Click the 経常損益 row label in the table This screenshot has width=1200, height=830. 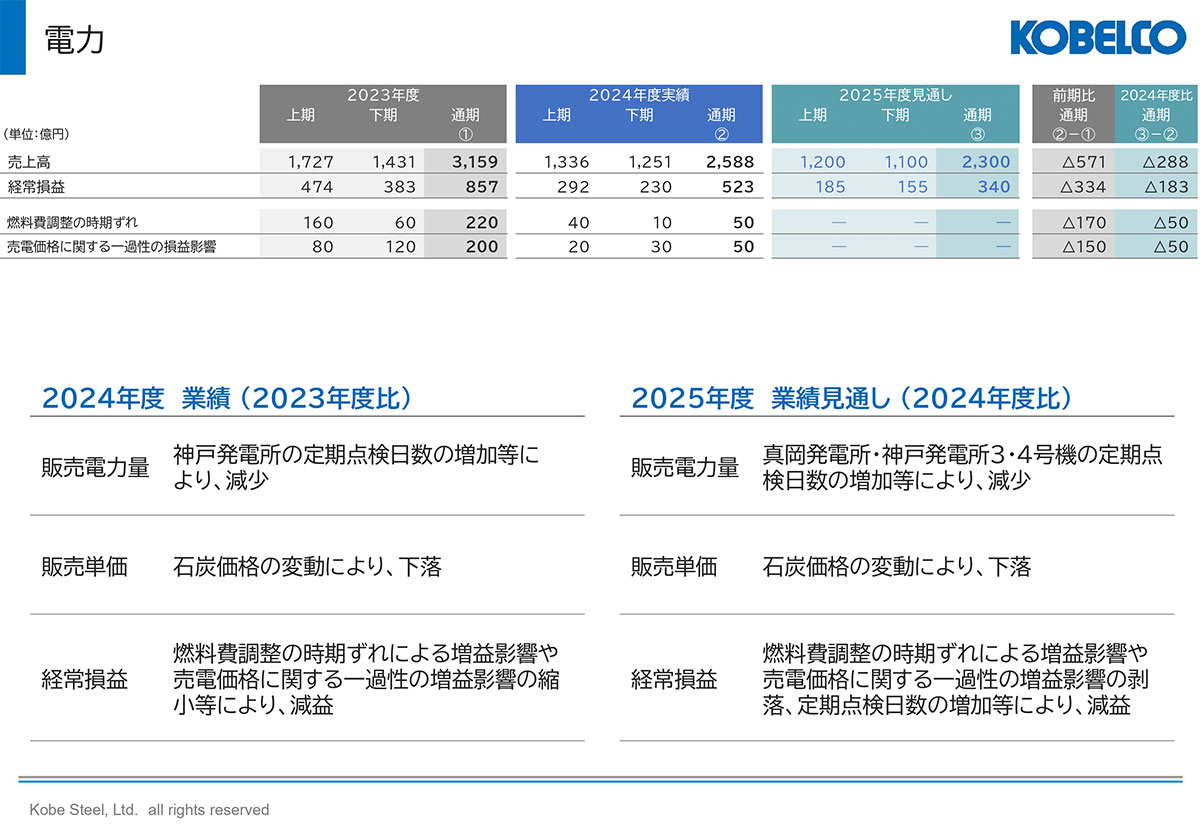tap(34, 186)
